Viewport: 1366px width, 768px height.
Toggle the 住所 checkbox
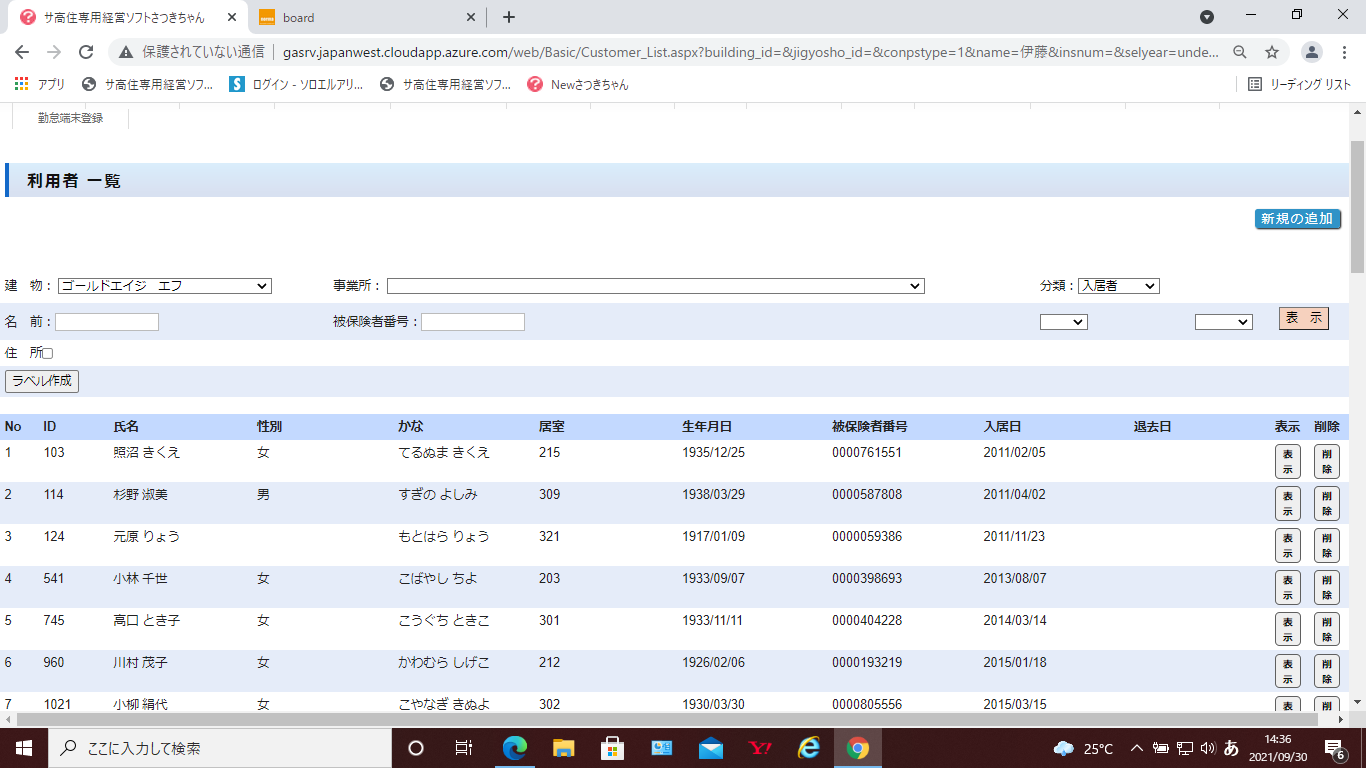click(x=47, y=353)
